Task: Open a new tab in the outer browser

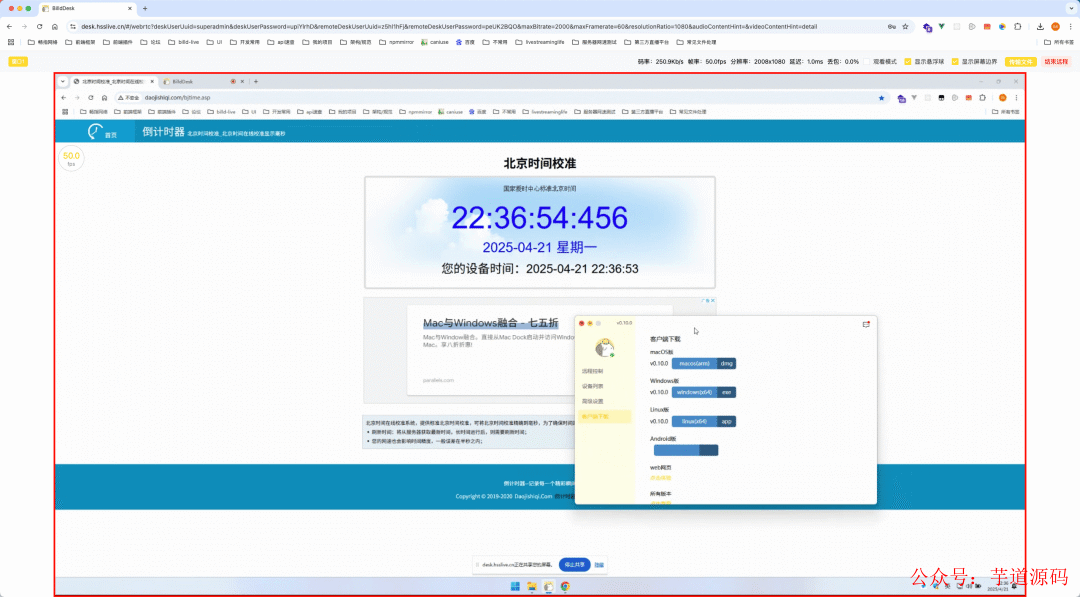Action: pyautogui.click(x=145, y=8)
